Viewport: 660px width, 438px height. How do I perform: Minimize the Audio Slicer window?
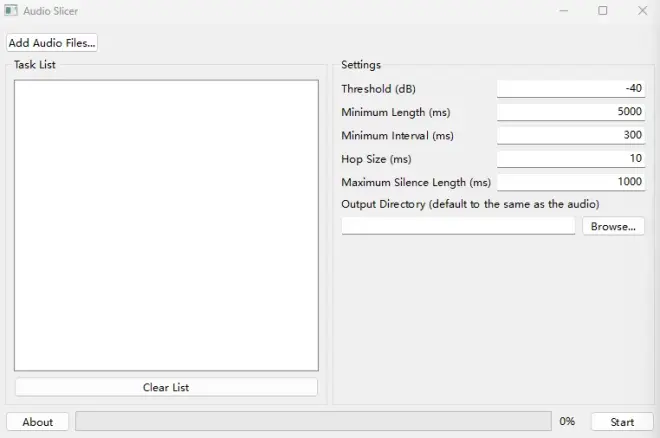coord(564,11)
